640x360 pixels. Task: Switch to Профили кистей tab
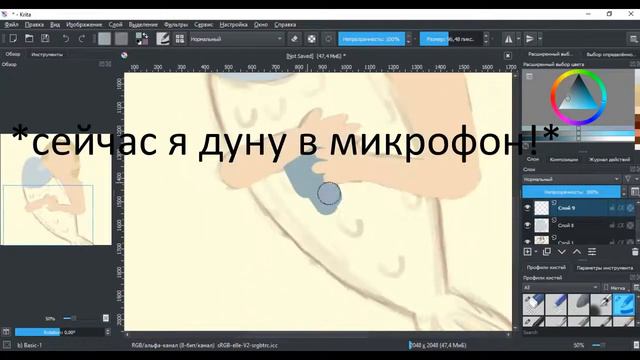tap(546, 267)
